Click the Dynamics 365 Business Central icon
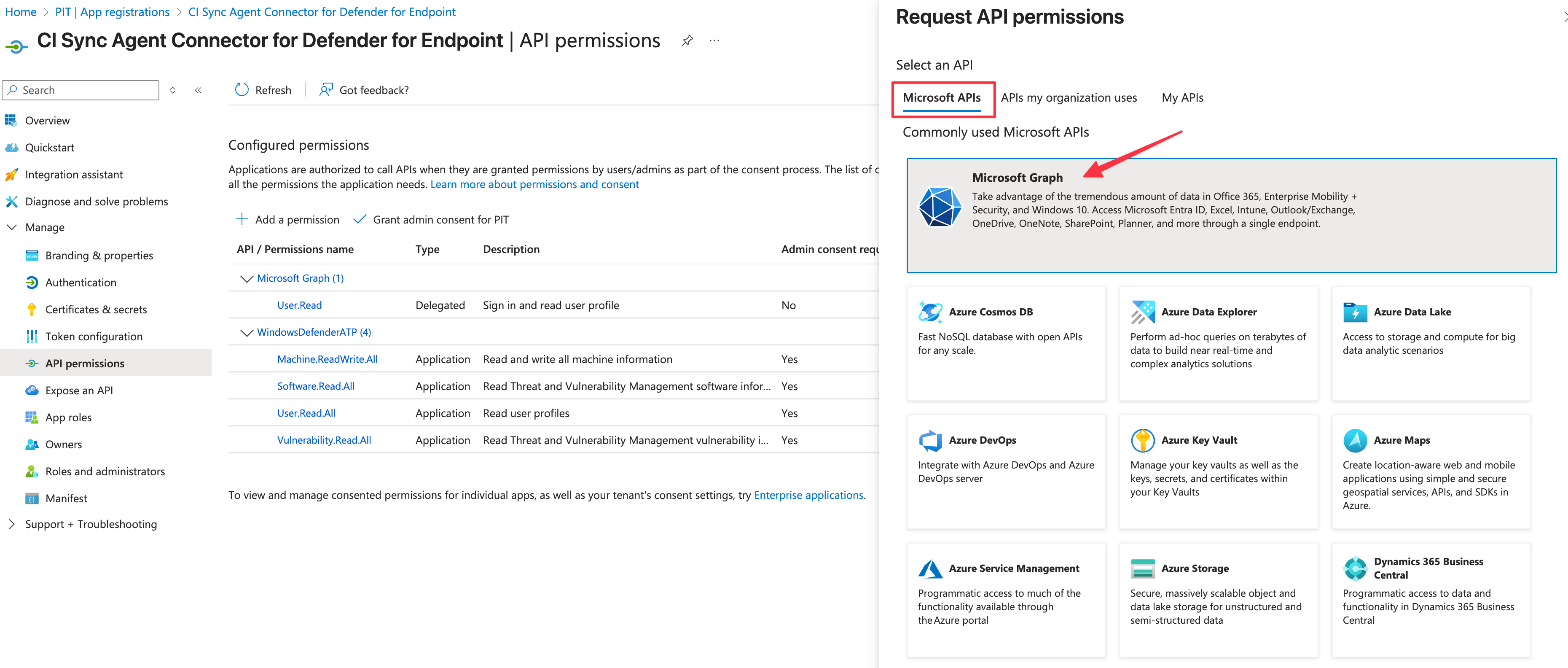 pyautogui.click(x=1355, y=569)
